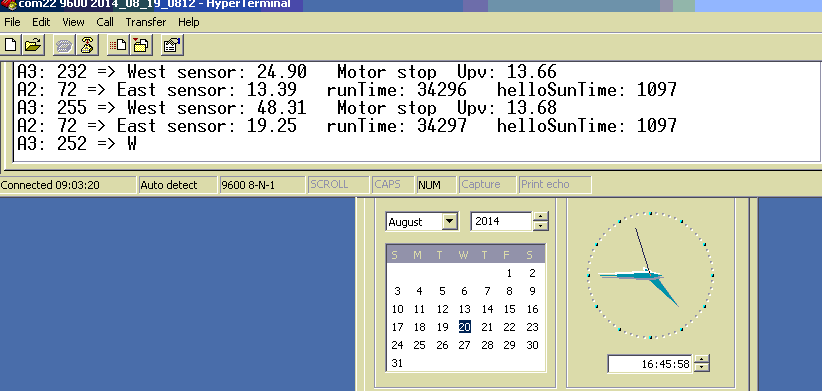Decrease the time with down arrow
Image resolution: width=822 pixels, height=391 pixels.
tap(701, 368)
